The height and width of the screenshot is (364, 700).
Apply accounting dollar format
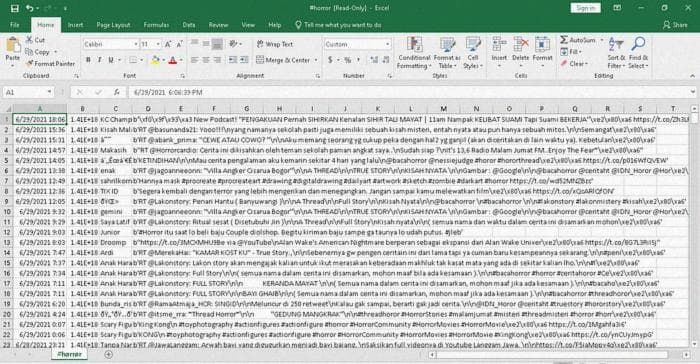pos(330,60)
